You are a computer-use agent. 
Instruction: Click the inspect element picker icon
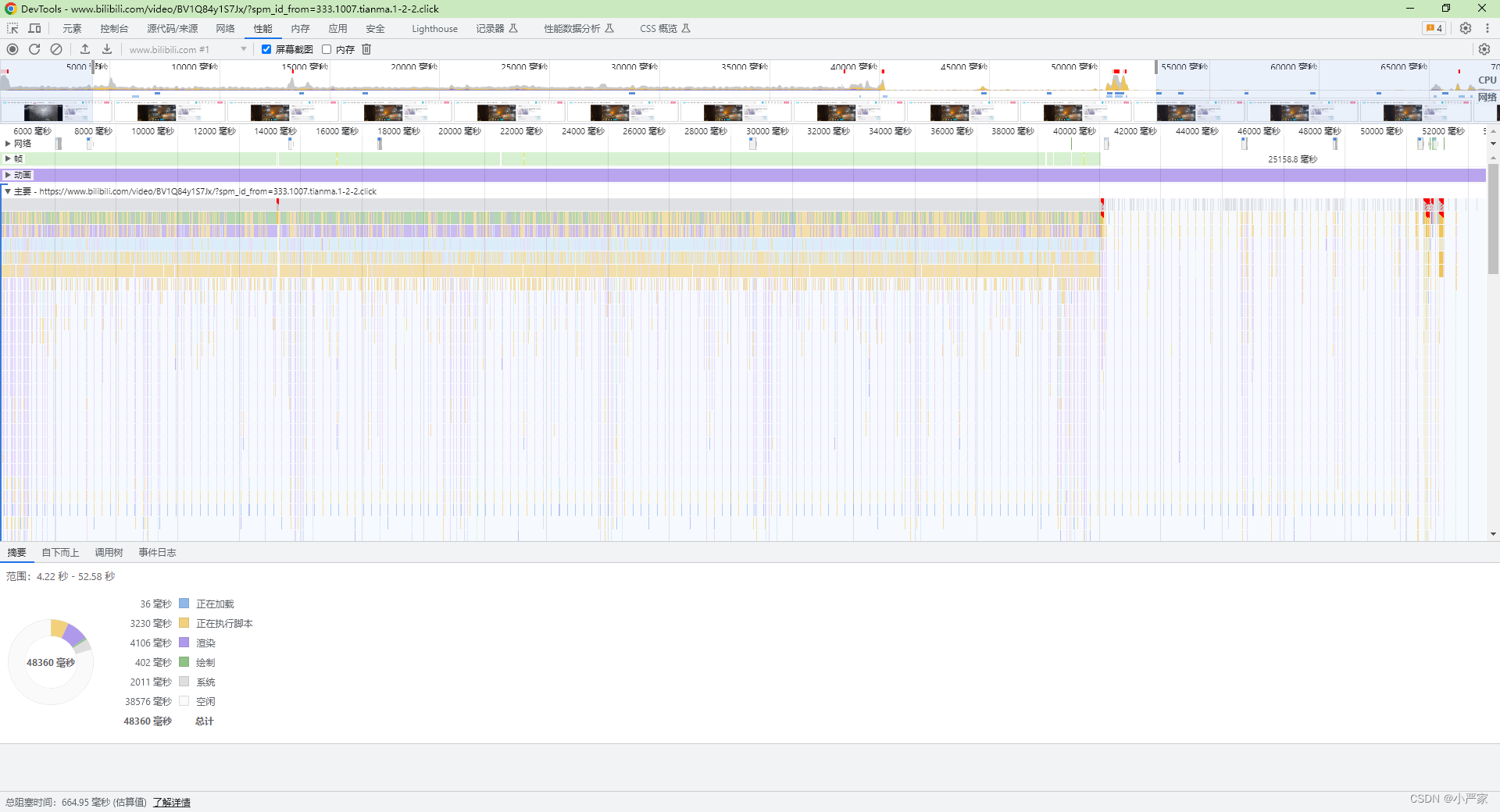12,28
